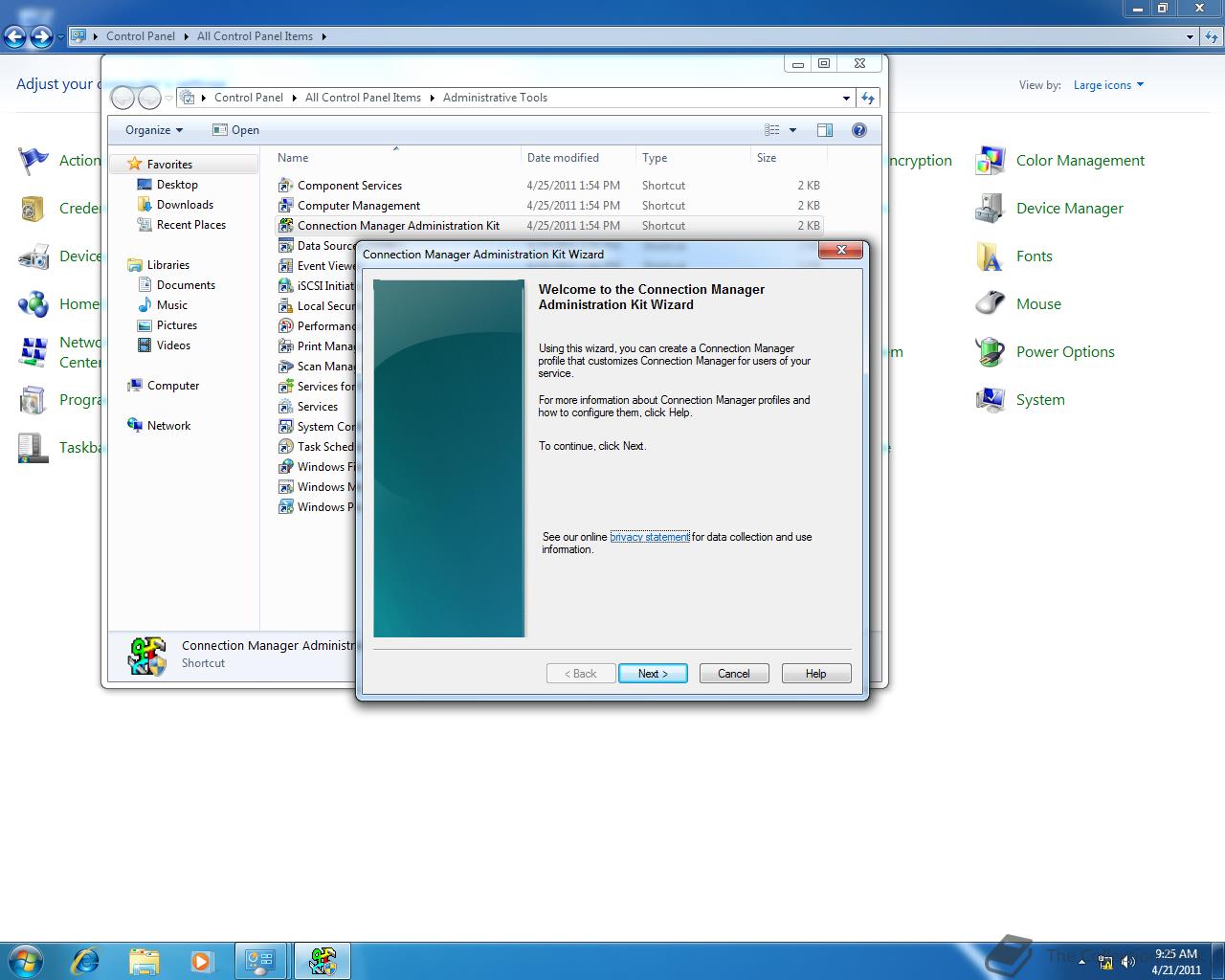Sort files by Date modified column
This screenshot has width=1225, height=980.
pyautogui.click(x=578, y=158)
